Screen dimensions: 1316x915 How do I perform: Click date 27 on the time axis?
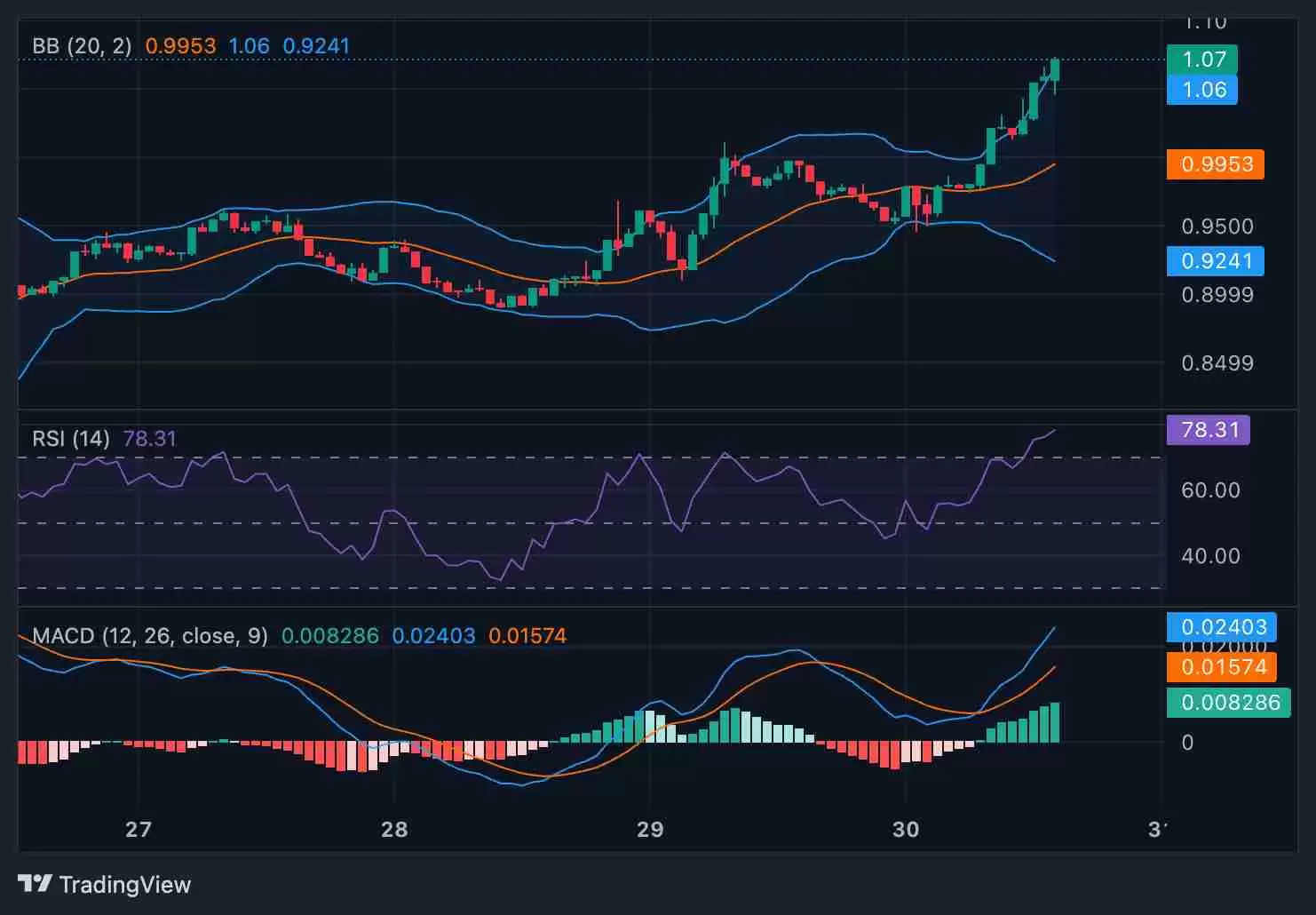(x=138, y=830)
